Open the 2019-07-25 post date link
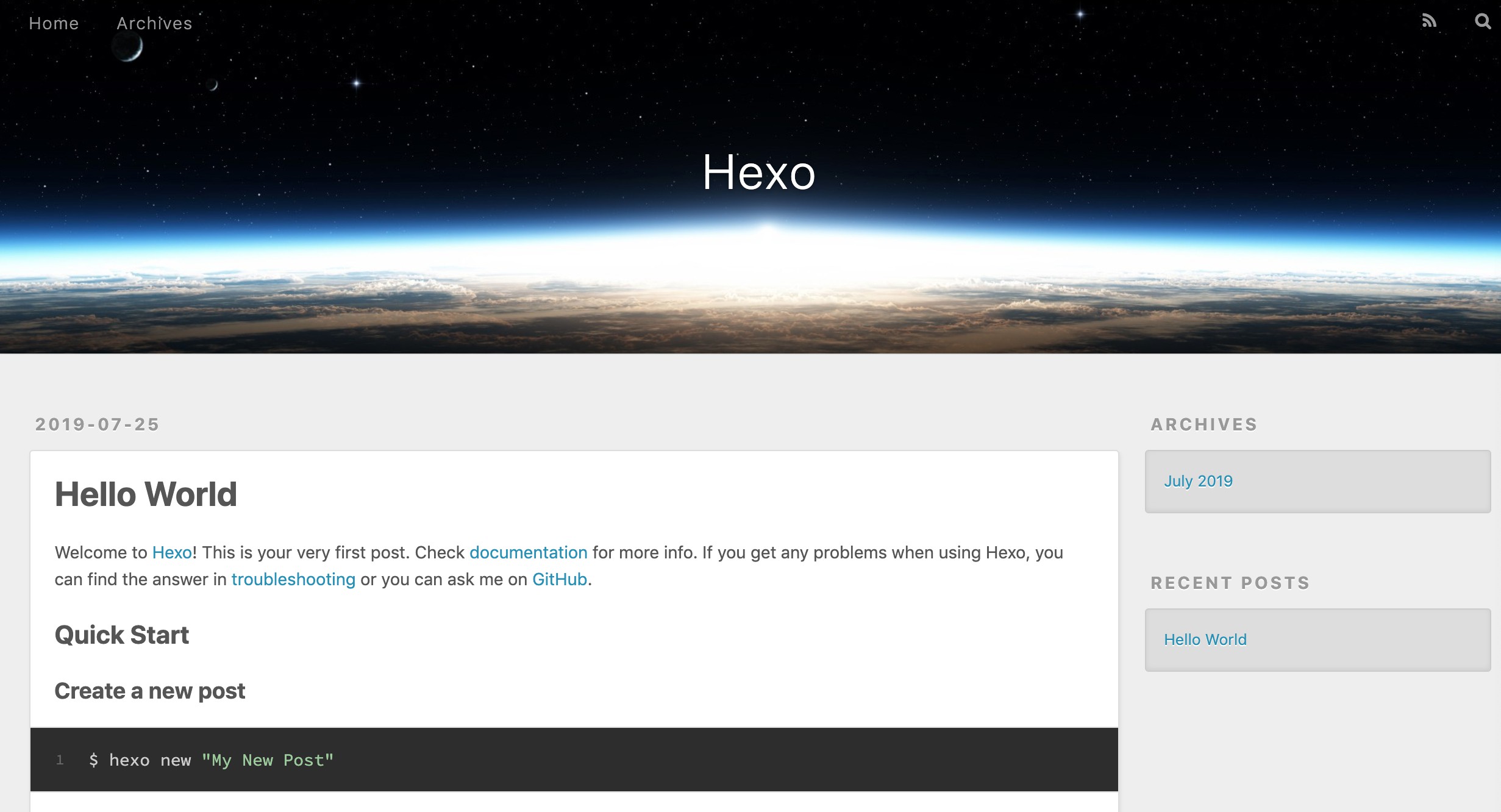Screen dimensions: 1501x812 97,424
